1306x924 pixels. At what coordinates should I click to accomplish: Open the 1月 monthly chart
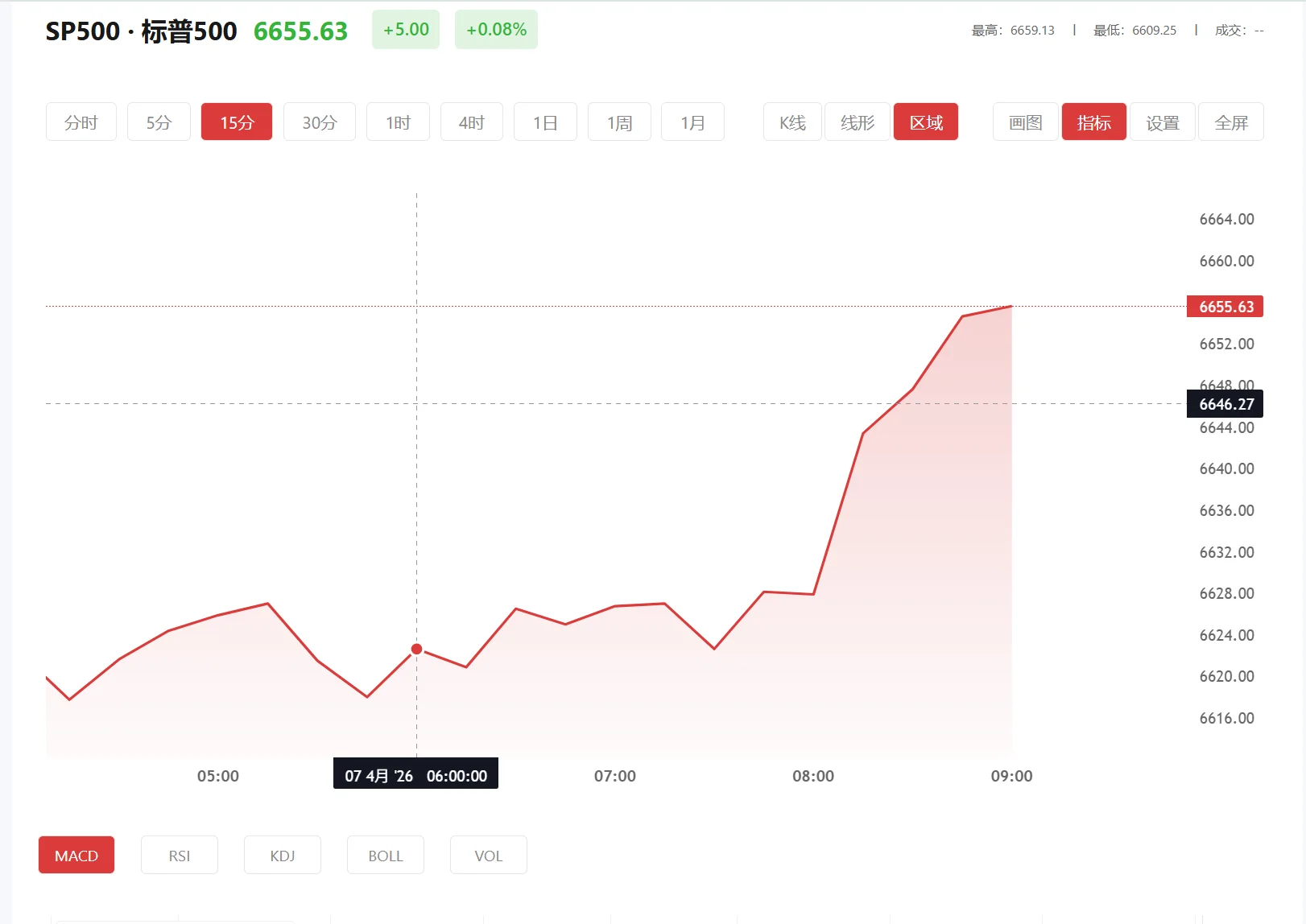[x=692, y=122]
